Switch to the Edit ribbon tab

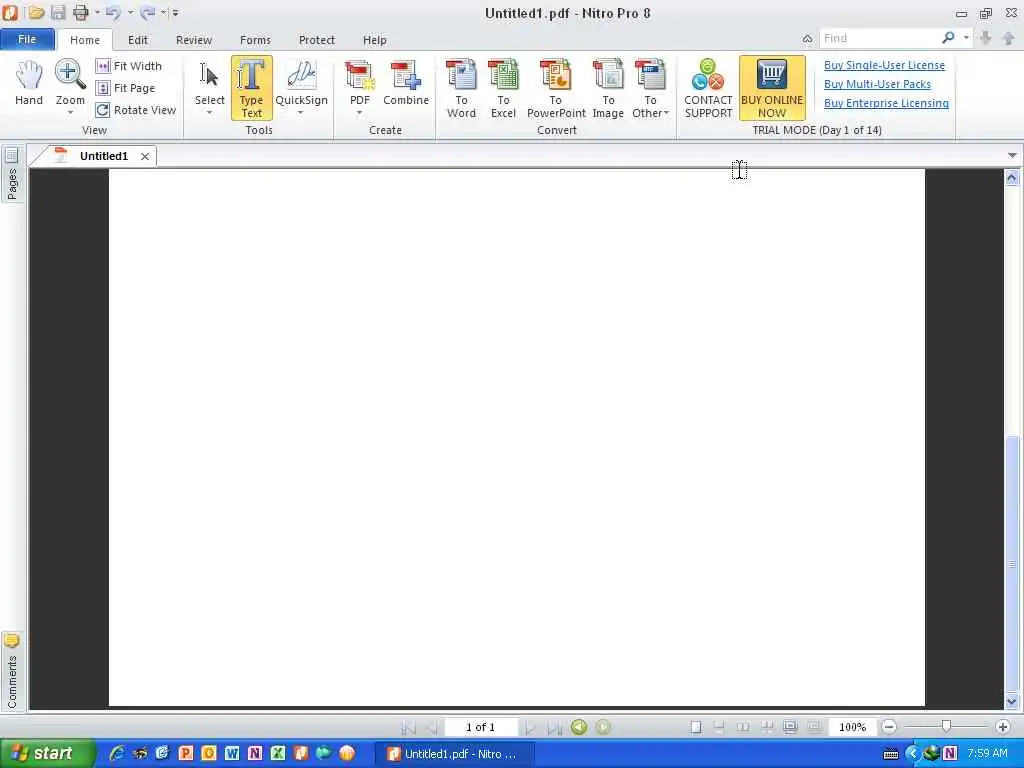point(138,40)
